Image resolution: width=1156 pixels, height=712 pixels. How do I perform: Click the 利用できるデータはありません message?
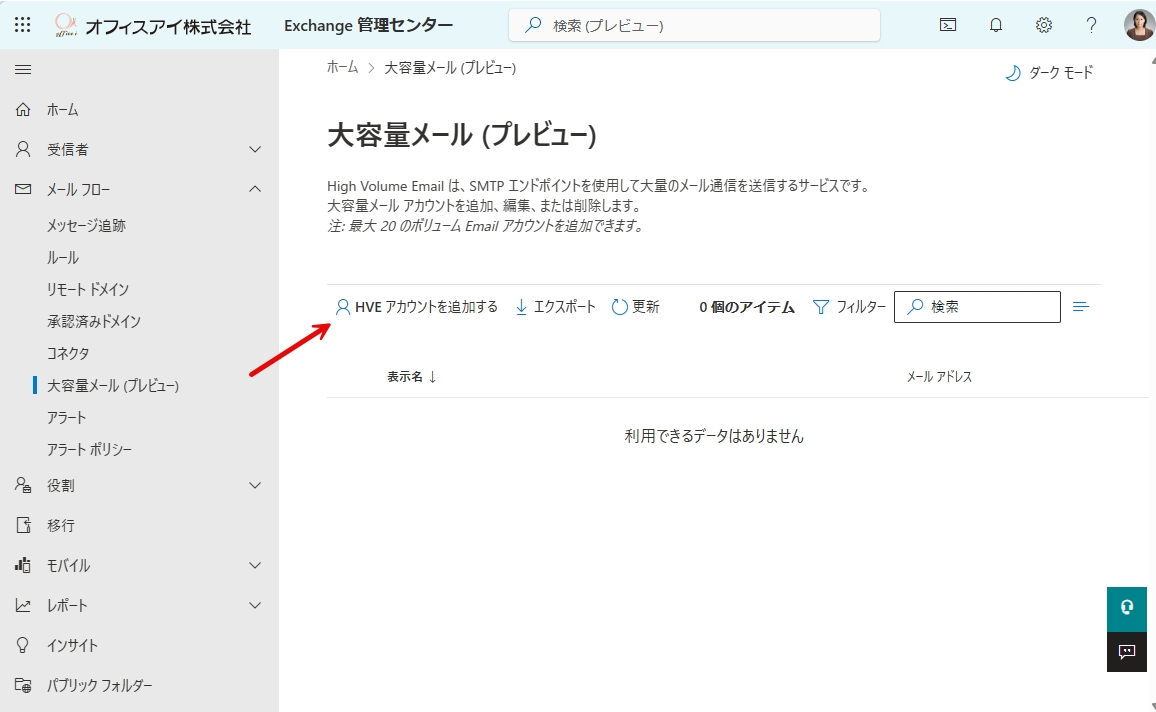click(x=714, y=436)
